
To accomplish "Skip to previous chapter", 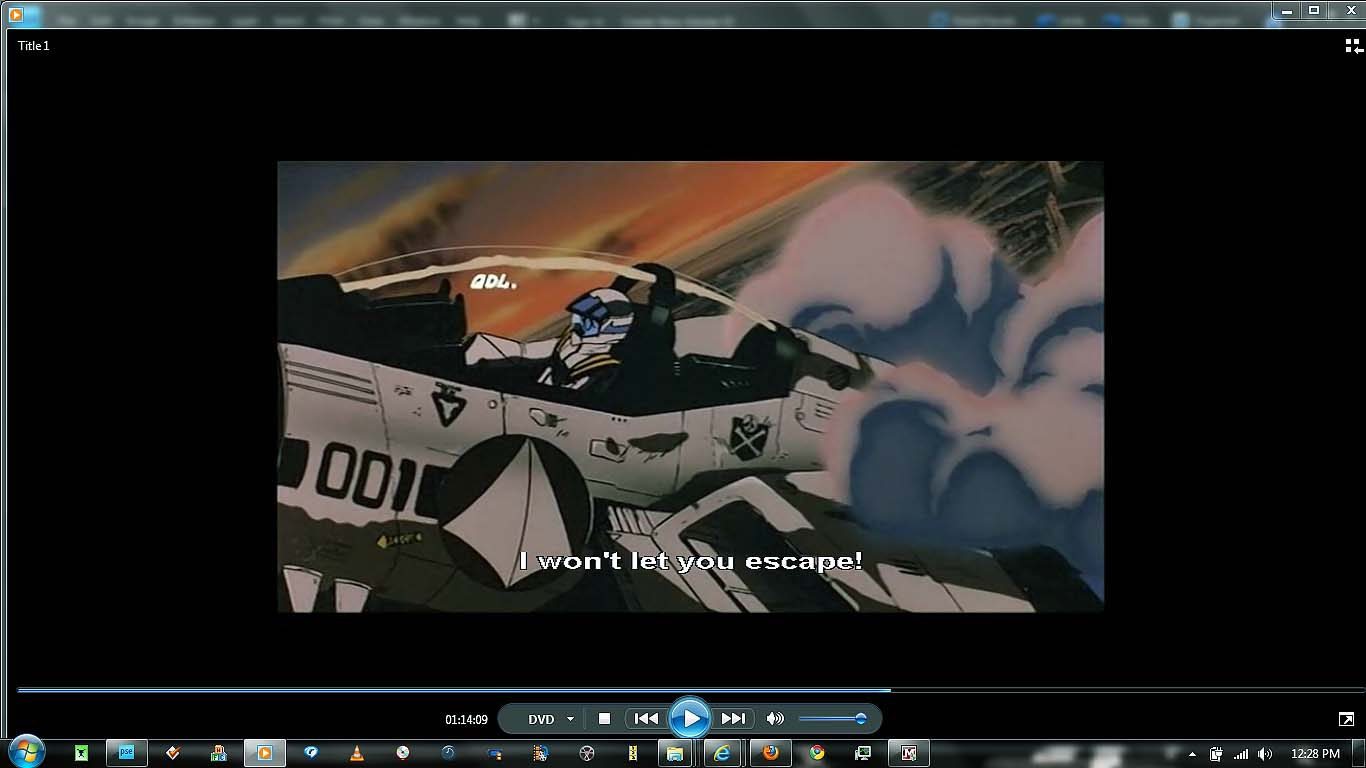I will click(646, 718).
